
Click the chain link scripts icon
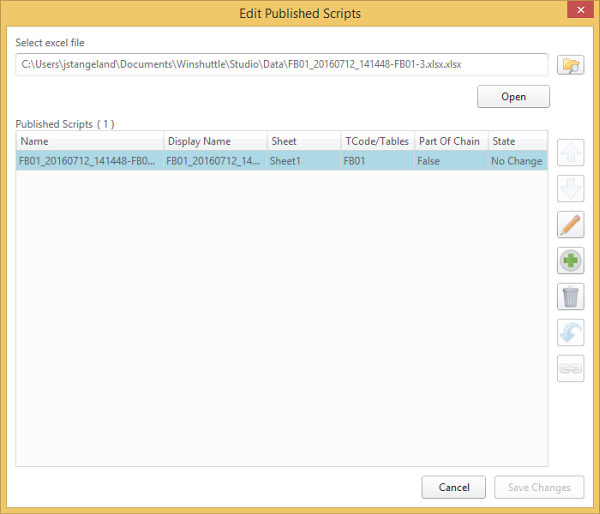point(570,369)
